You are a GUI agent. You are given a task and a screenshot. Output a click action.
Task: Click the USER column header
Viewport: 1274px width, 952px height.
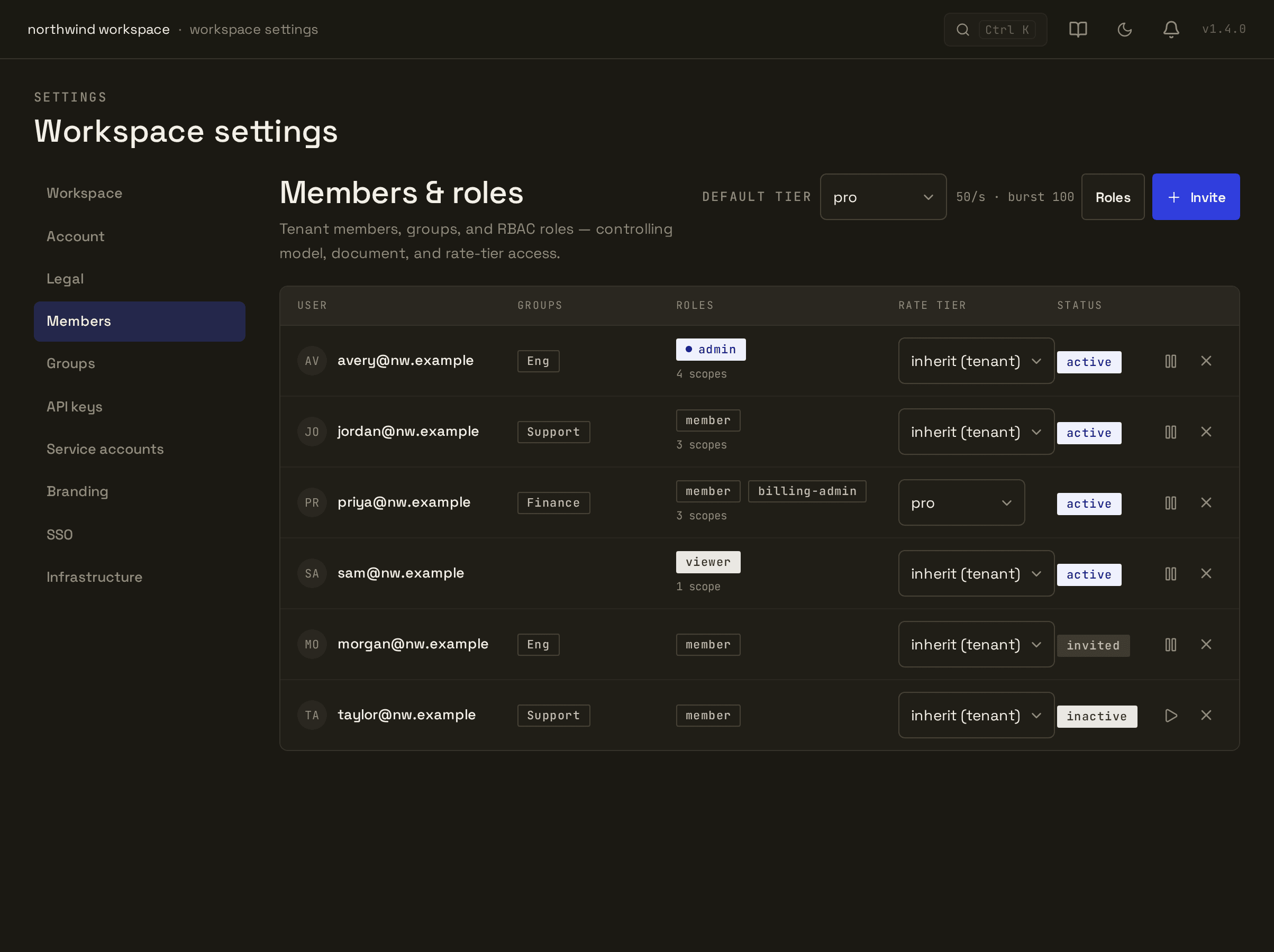[312, 305]
